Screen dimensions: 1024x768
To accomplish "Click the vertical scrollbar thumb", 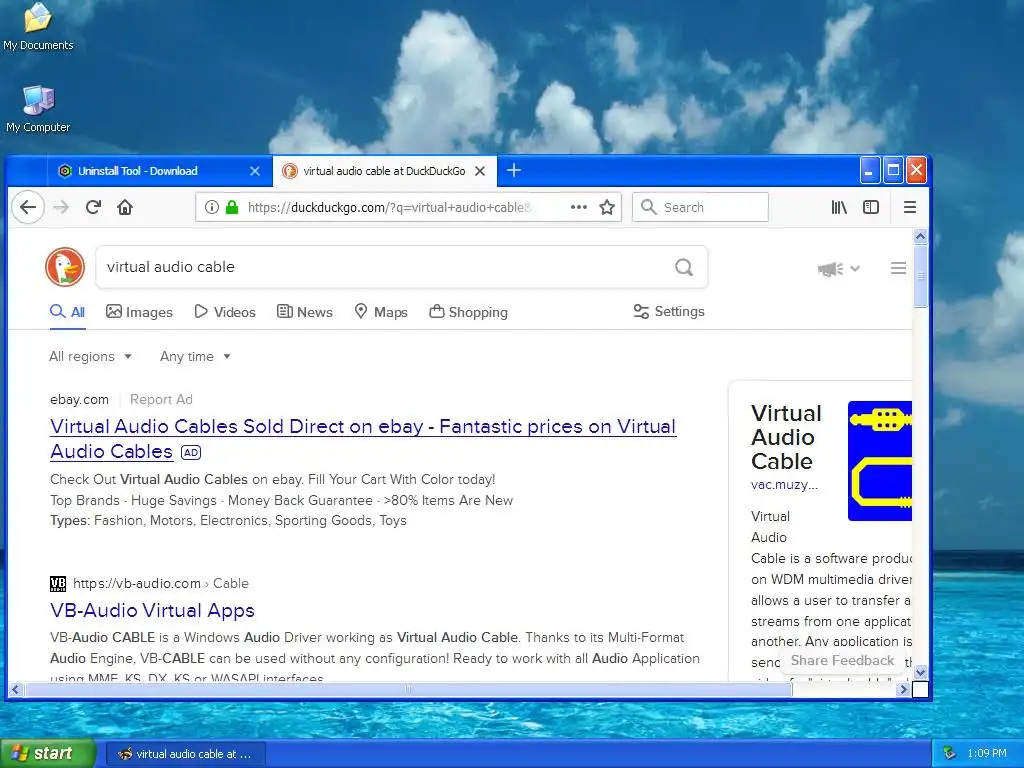I will click(920, 276).
